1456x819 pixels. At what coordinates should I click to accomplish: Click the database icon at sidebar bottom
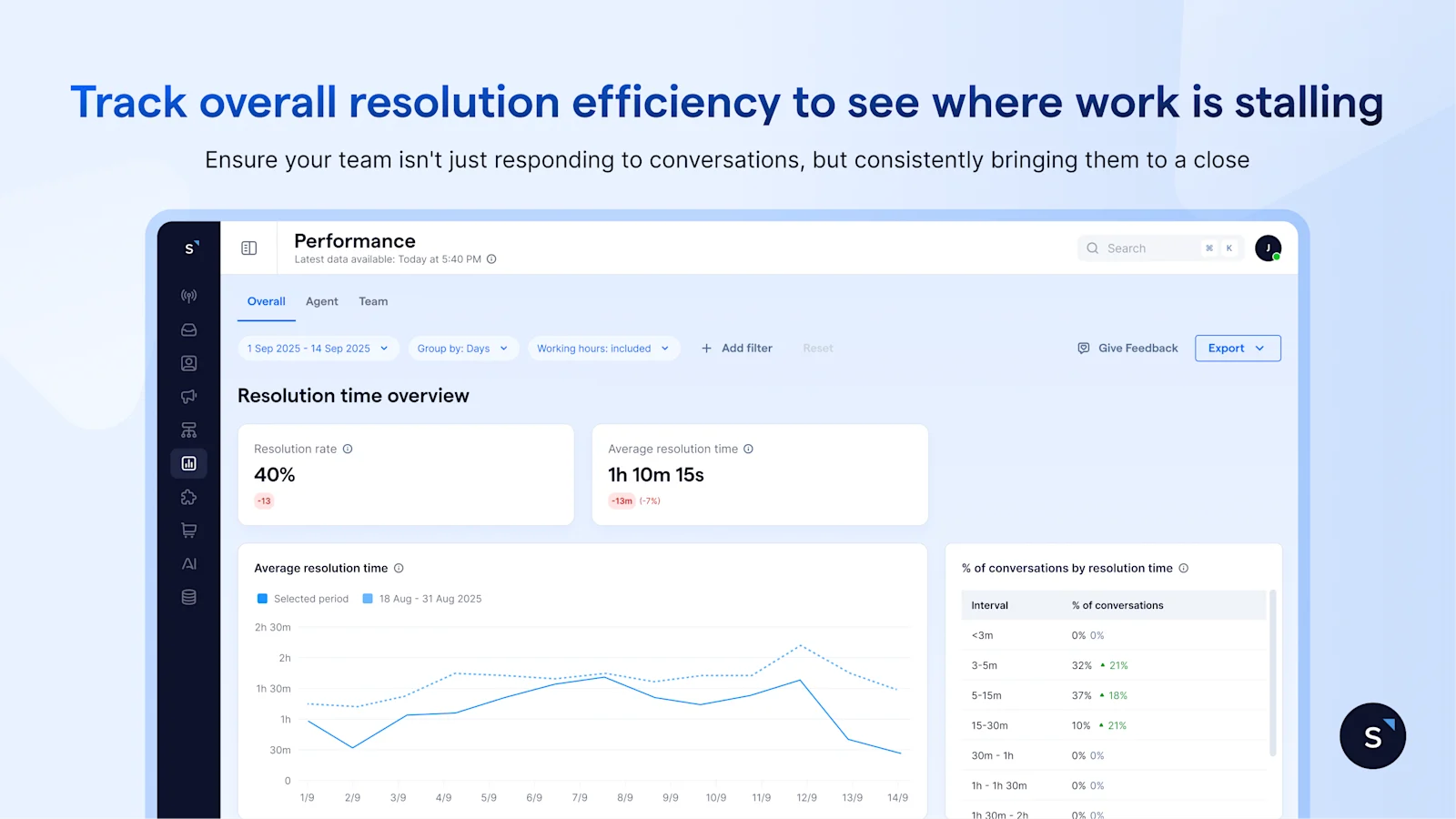point(188,597)
